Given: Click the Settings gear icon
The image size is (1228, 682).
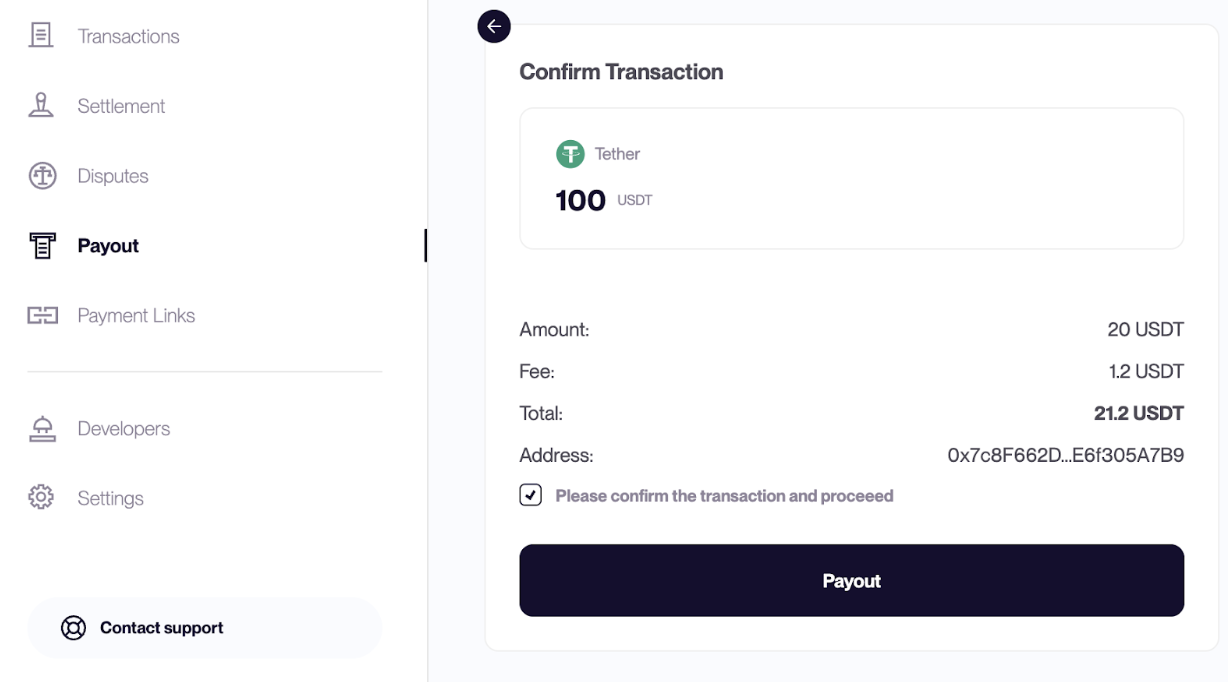Looking at the screenshot, I should coord(41,498).
